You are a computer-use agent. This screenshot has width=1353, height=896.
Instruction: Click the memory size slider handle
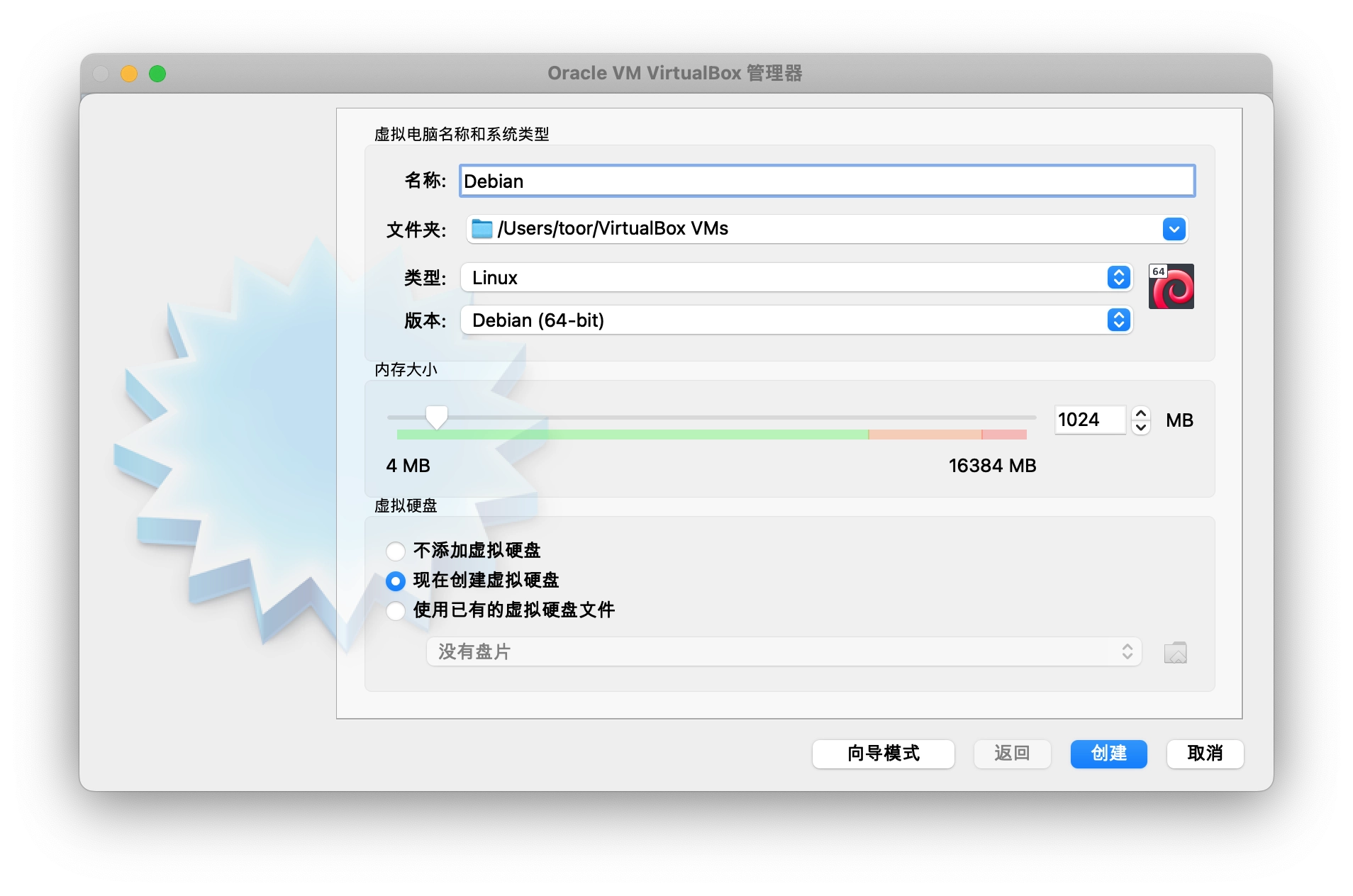pyautogui.click(x=436, y=418)
